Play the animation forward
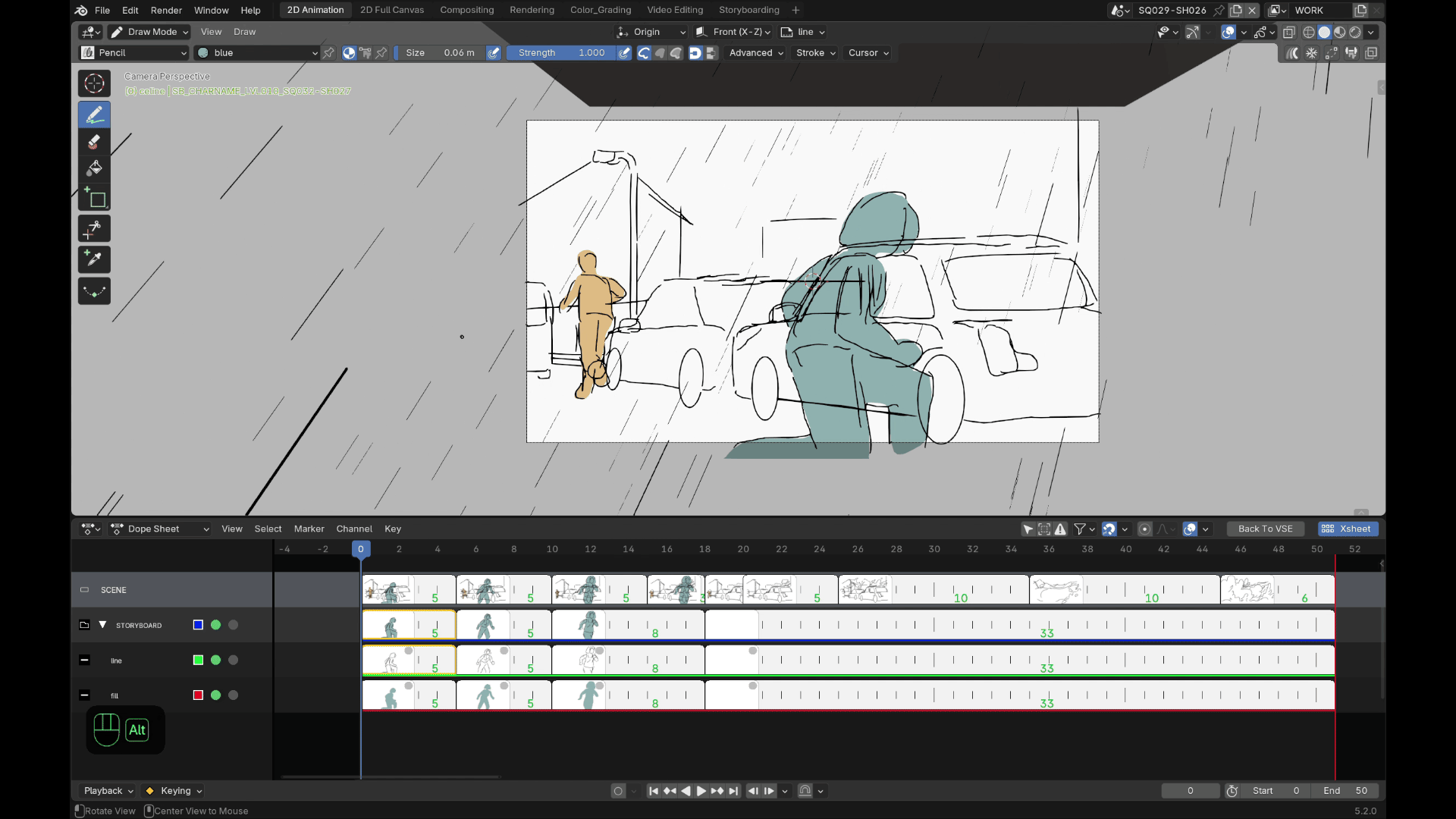Viewport: 1456px width, 819px height. 701,791
